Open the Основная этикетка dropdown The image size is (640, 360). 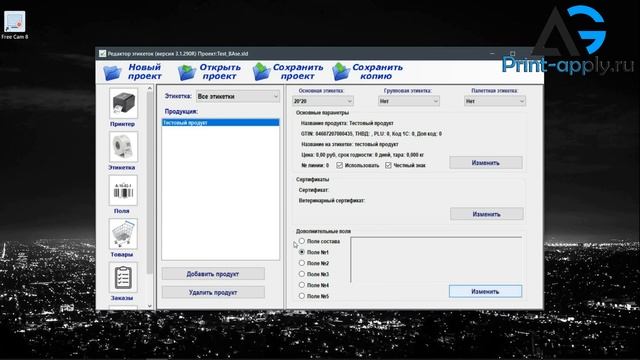click(x=323, y=101)
